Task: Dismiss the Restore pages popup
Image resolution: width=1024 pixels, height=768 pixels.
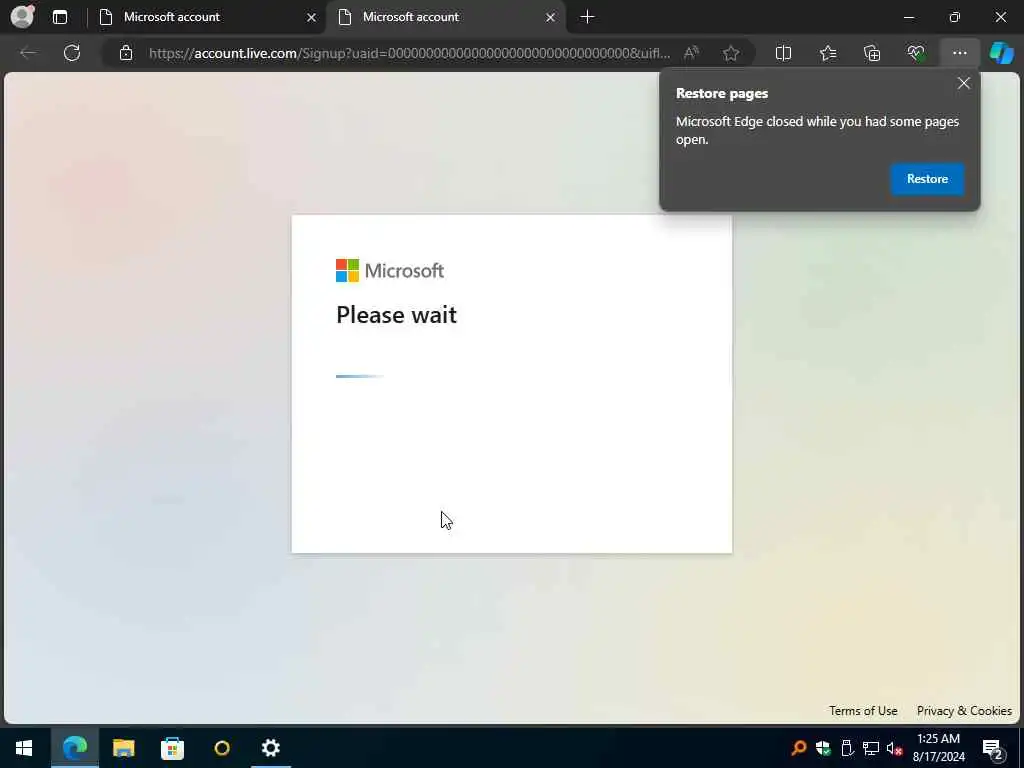Action: (x=963, y=83)
